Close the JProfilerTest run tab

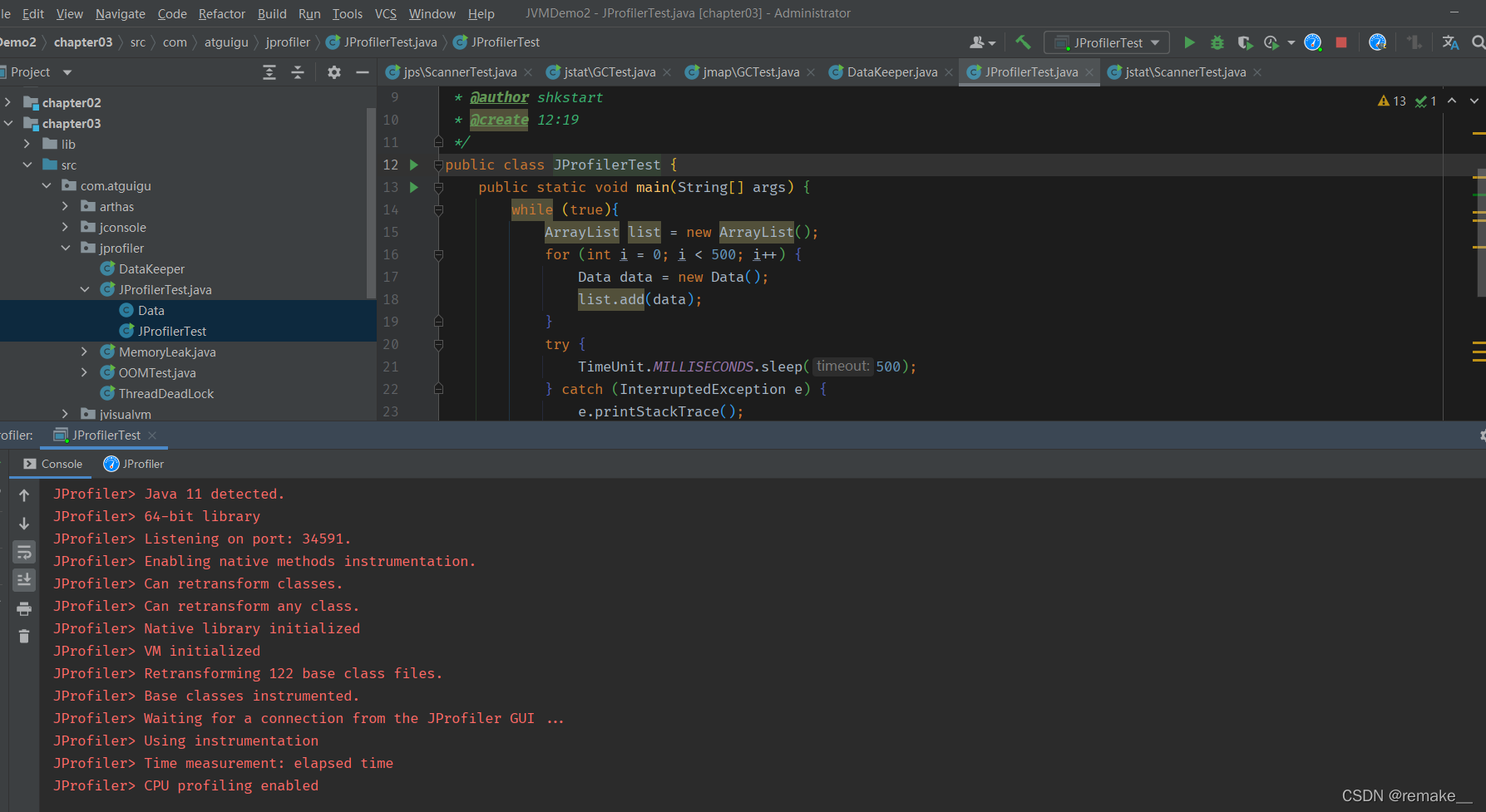point(152,436)
